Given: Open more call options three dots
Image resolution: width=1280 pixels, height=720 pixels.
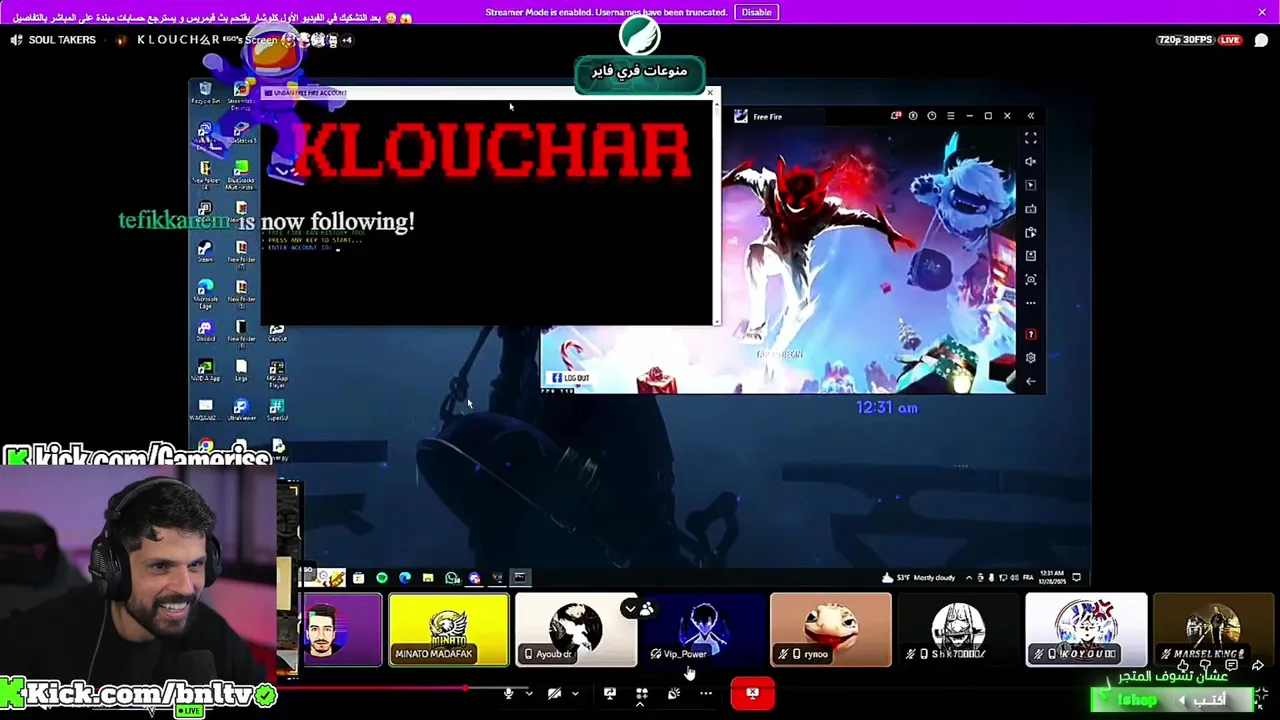Looking at the screenshot, I should (706, 693).
